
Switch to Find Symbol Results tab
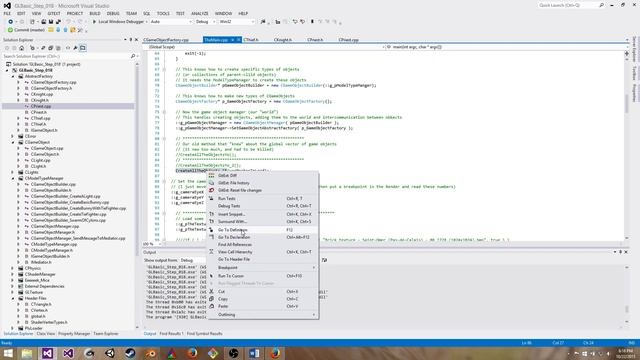(x=204, y=334)
